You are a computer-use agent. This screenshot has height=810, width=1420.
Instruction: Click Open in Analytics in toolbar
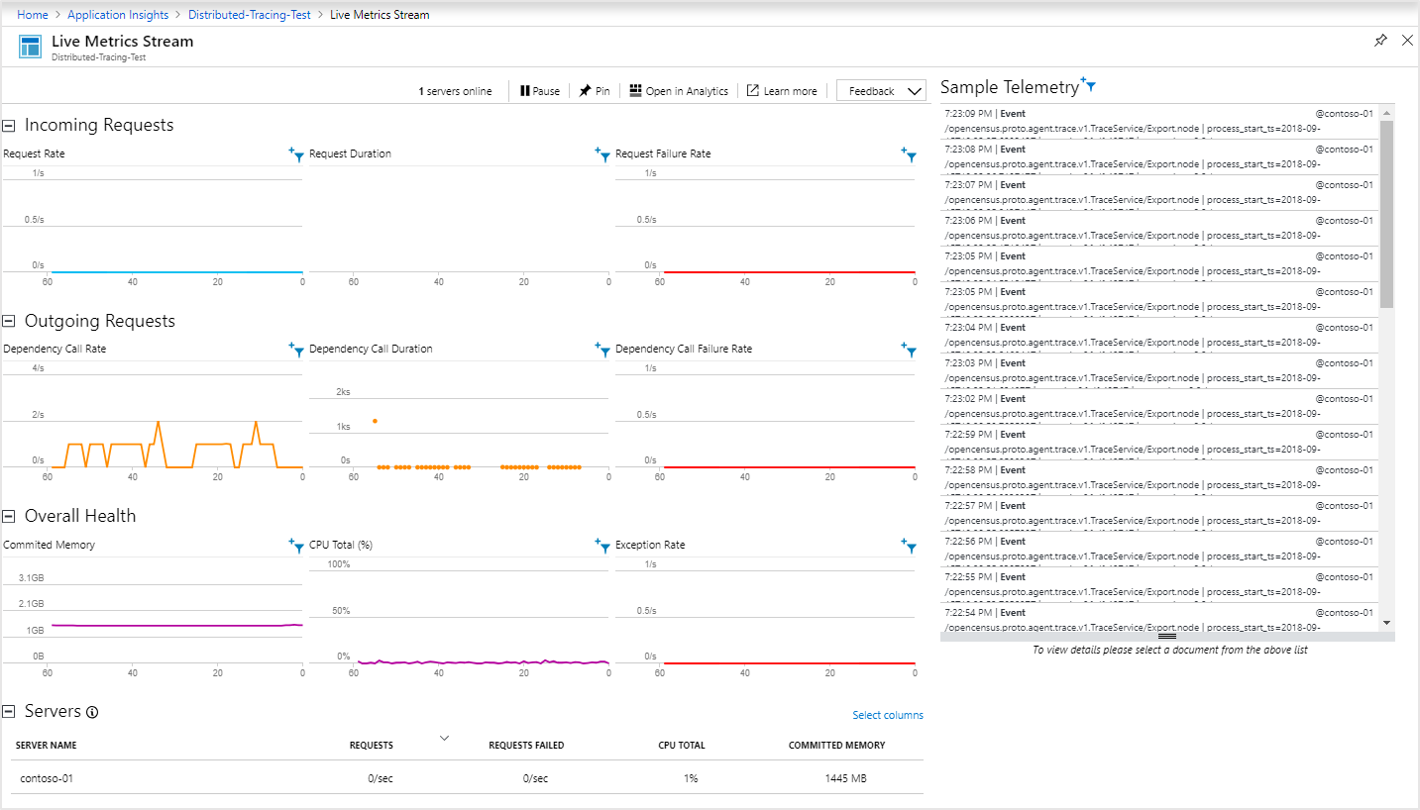679,91
